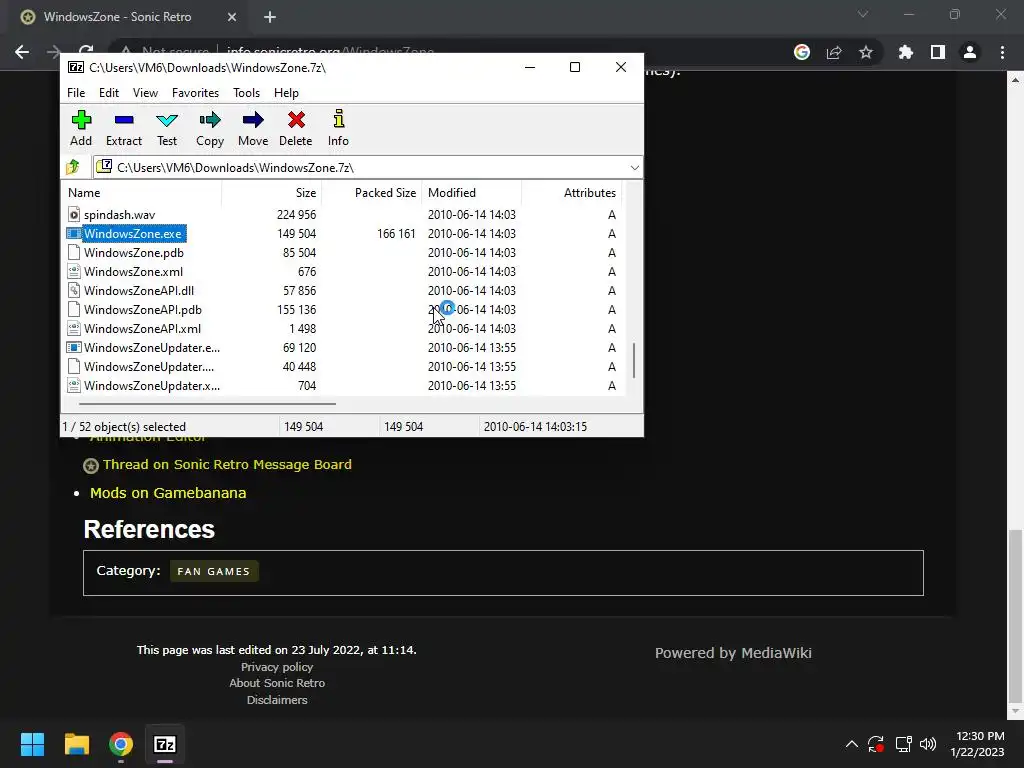Click the 7-Zip vertical scrollbar thumb
Image resolution: width=1024 pixels, height=768 pixels.
634,360
